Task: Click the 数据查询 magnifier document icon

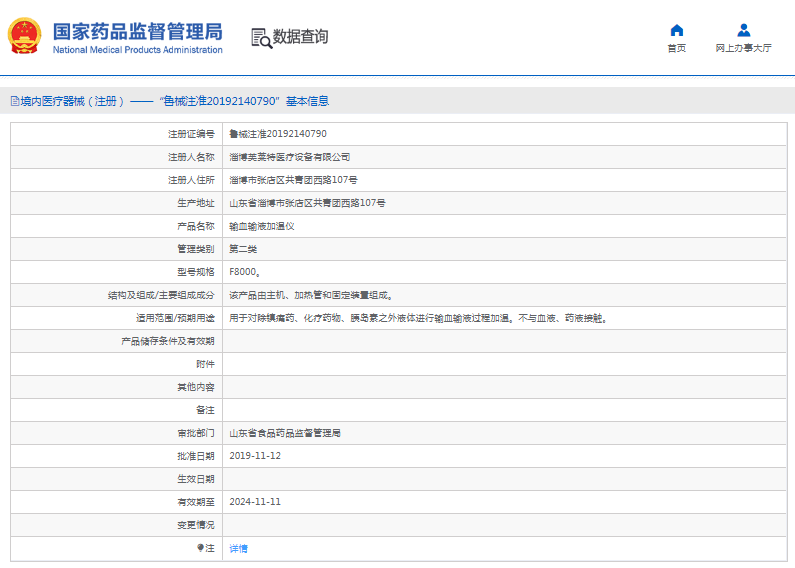Action: (261, 38)
